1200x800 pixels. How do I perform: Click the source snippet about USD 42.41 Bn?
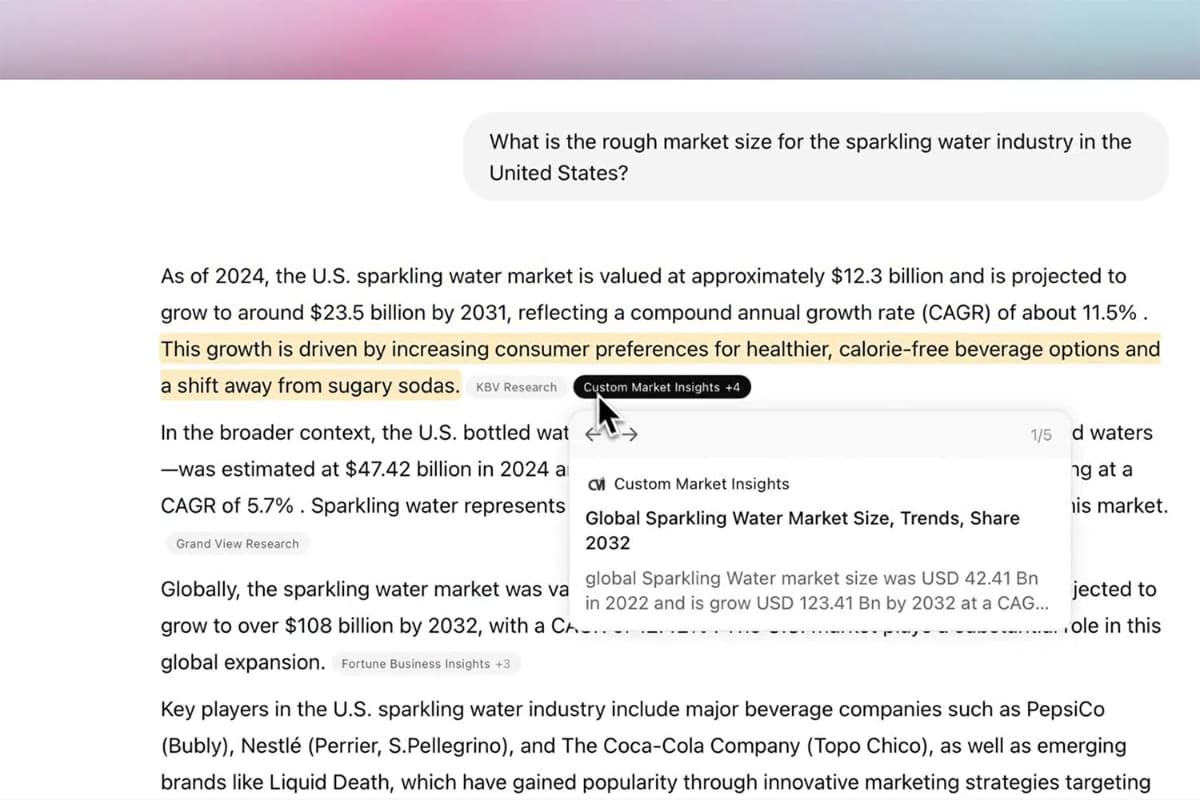coord(816,591)
